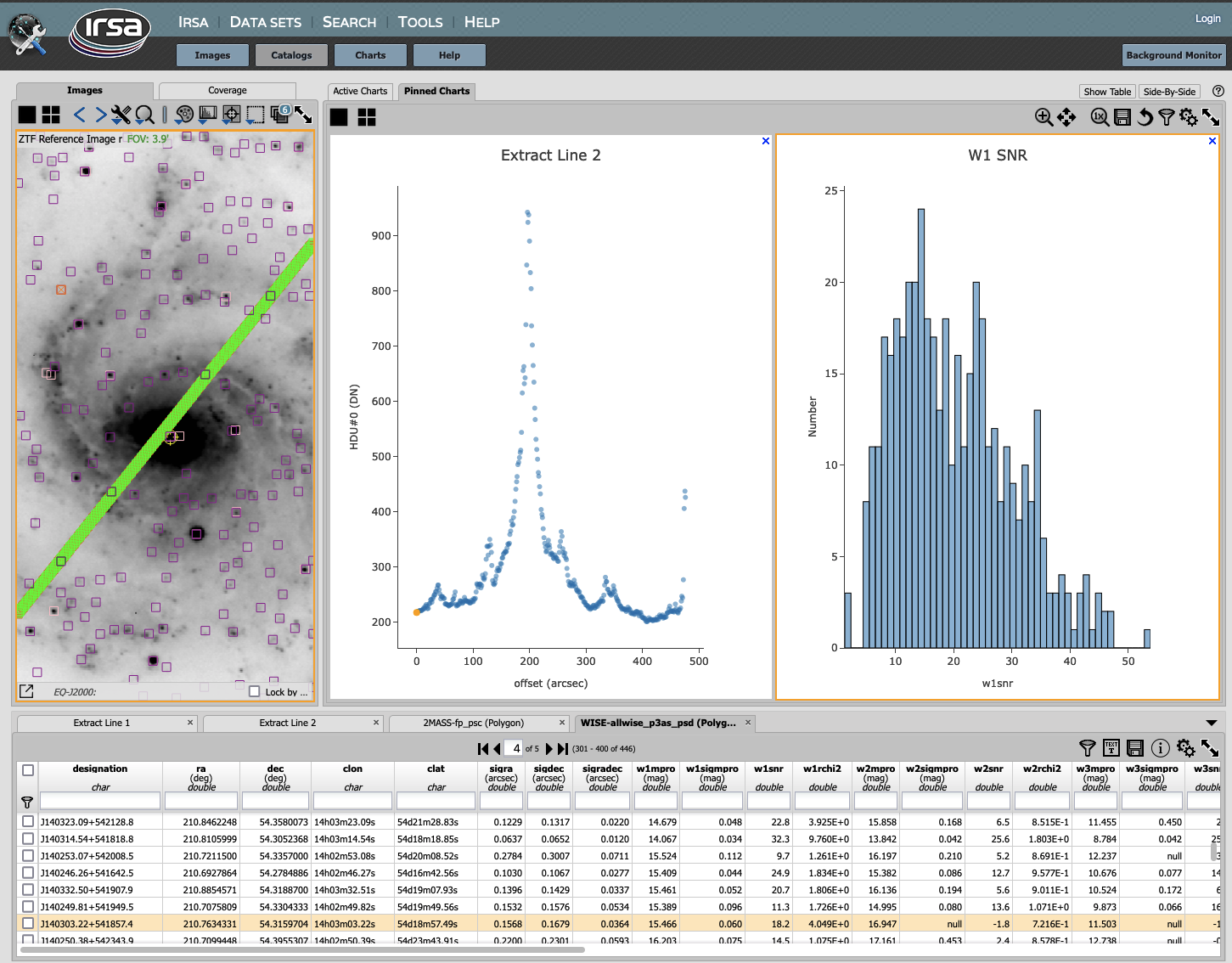
Task: Check the highlighted row J140303.22+541857.4
Action: (x=28, y=923)
